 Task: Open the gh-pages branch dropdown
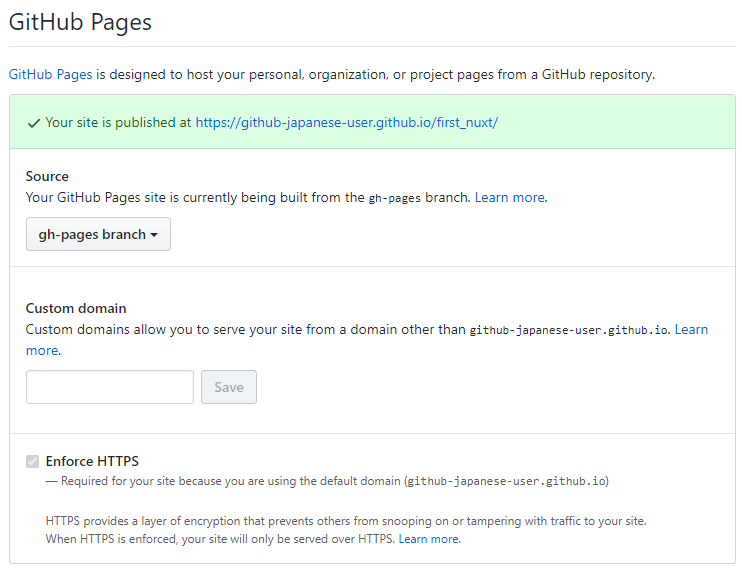[x=98, y=234]
